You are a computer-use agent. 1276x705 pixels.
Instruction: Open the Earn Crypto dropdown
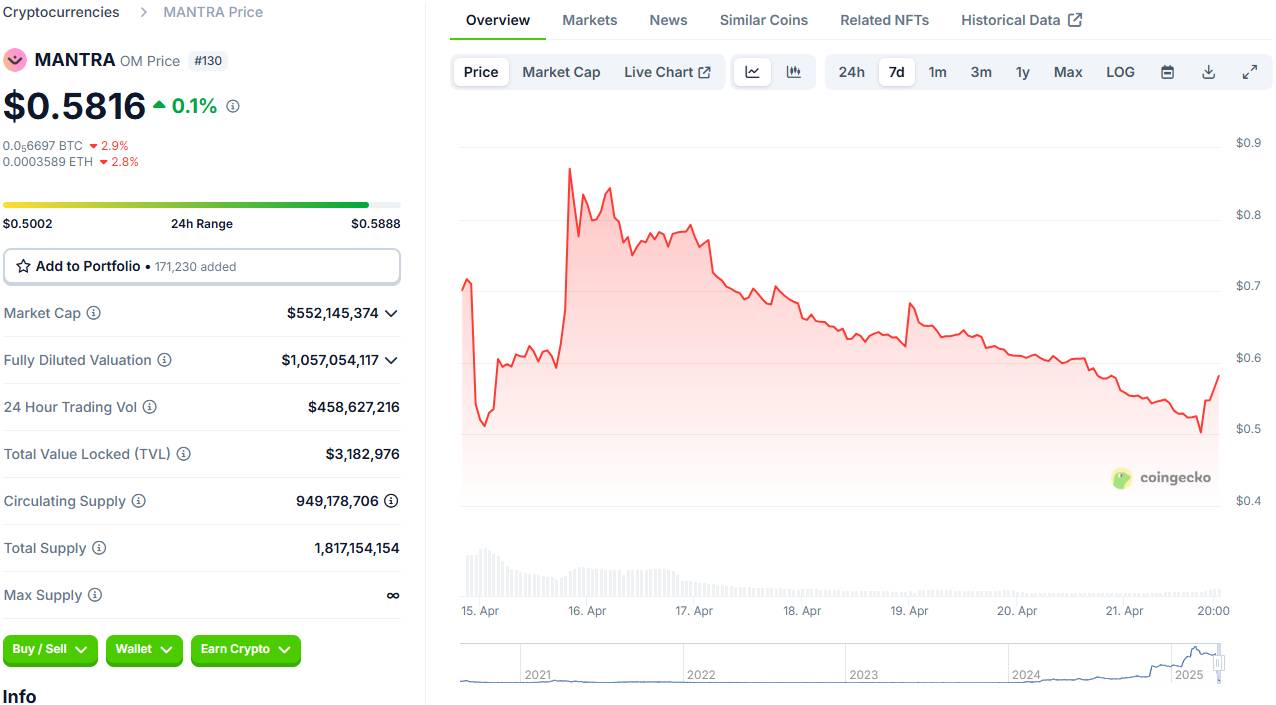pos(245,650)
